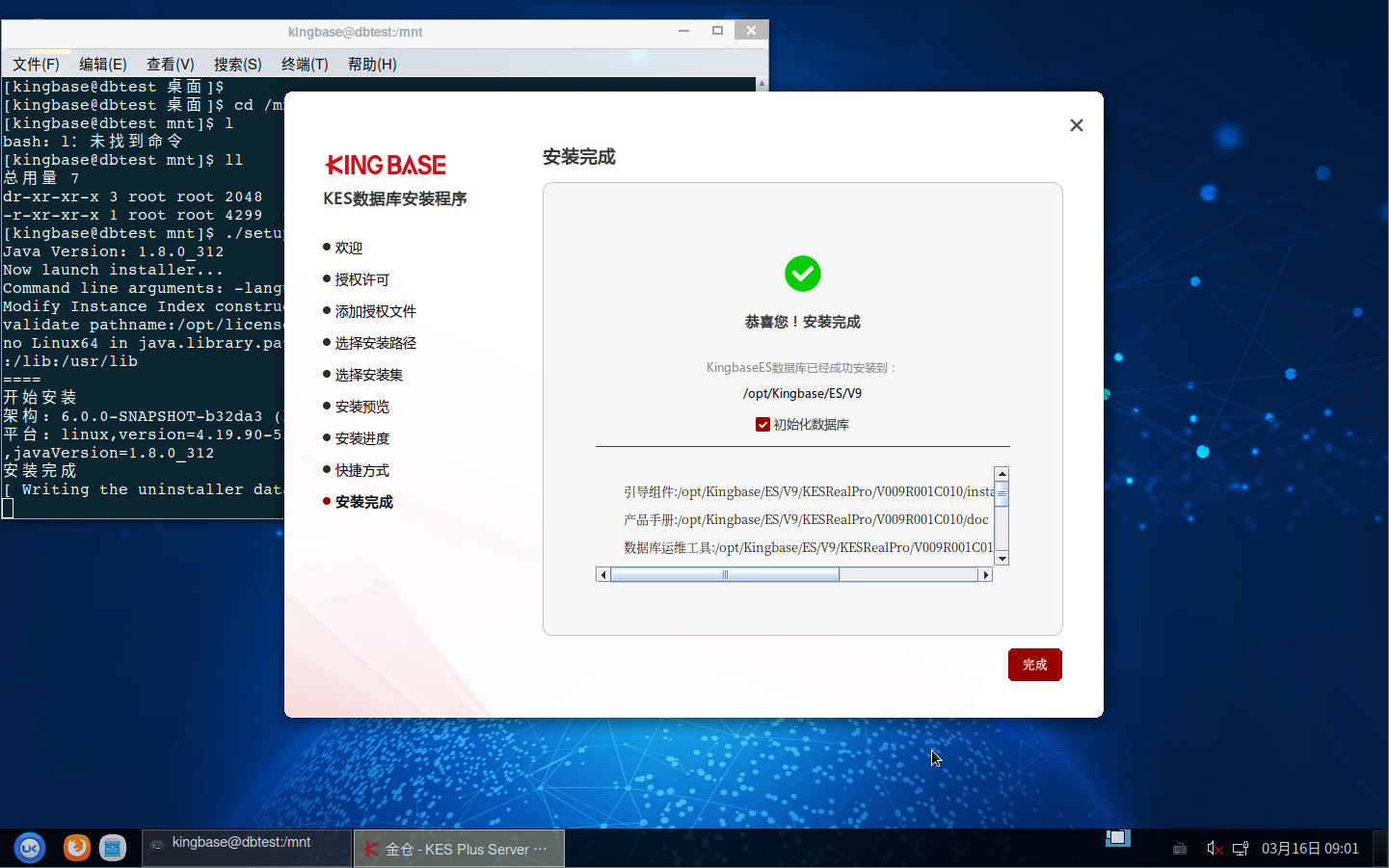This screenshot has height=868, width=1389.
Task: Click the scroll down arrow in install info
Action: (x=1002, y=558)
